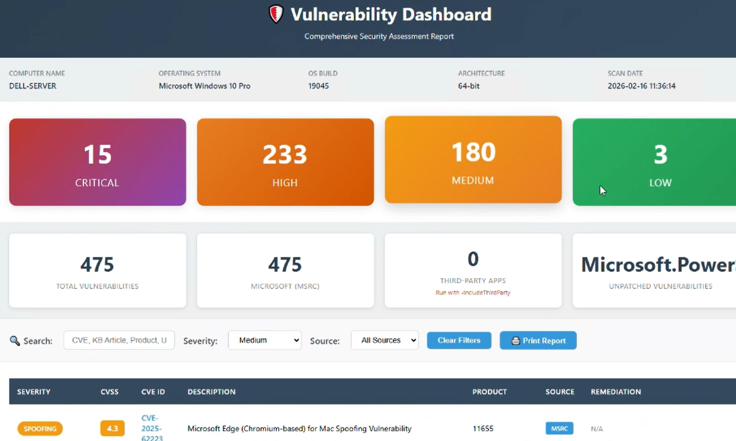The width and height of the screenshot is (736, 441).
Task: Sort by the Severity column header
Action: (x=34, y=392)
